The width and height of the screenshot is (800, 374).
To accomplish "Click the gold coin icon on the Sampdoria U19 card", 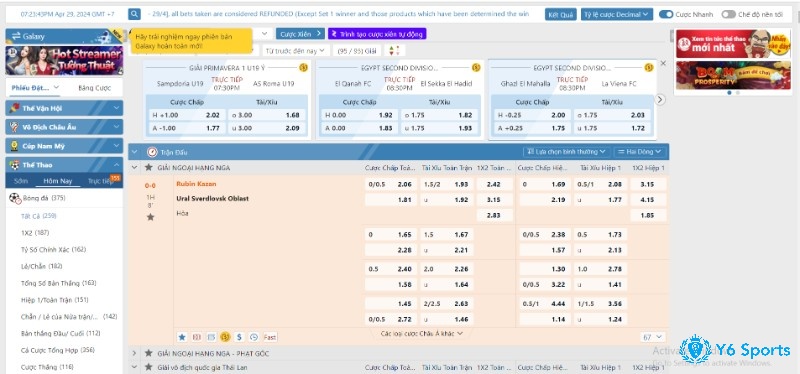I will [303, 67].
